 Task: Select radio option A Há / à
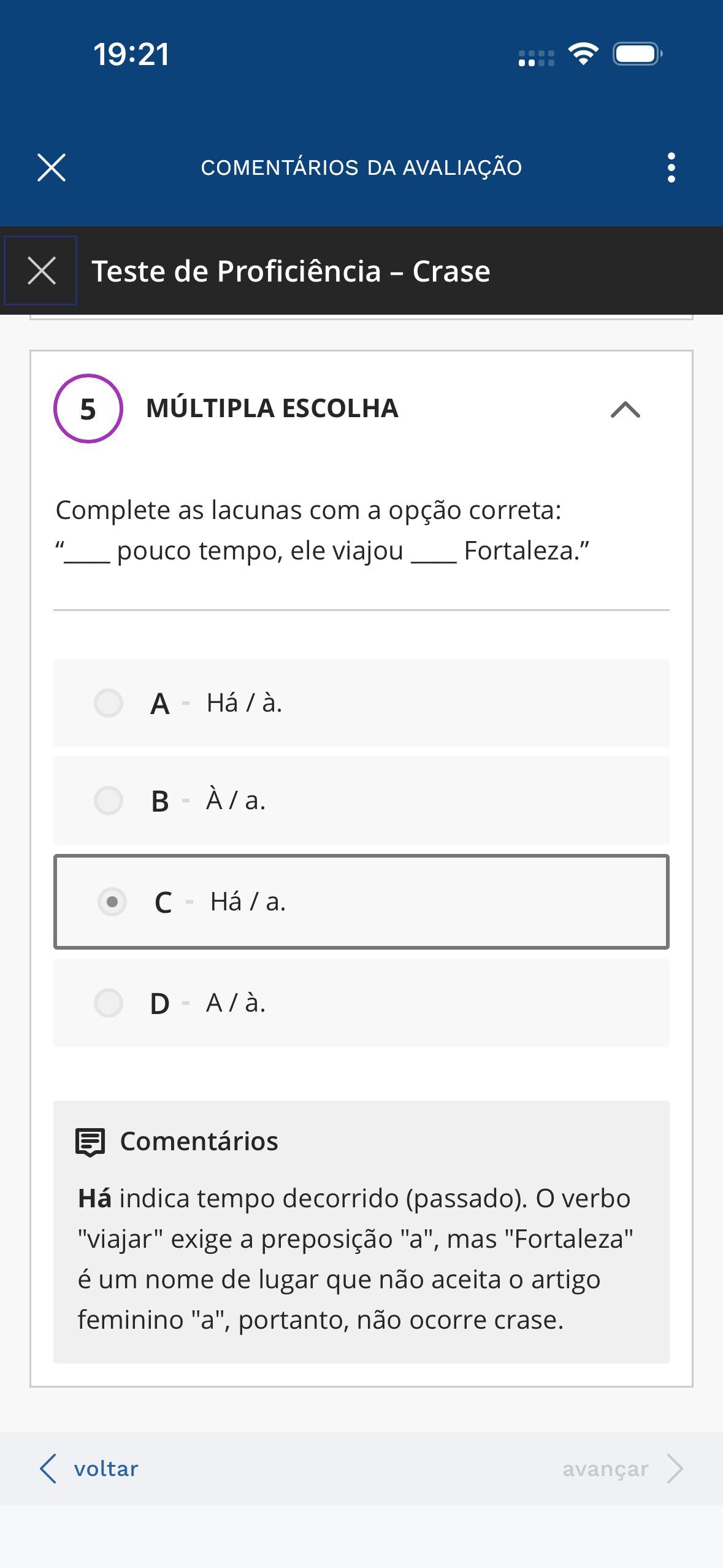pyautogui.click(x=109, y=703)
